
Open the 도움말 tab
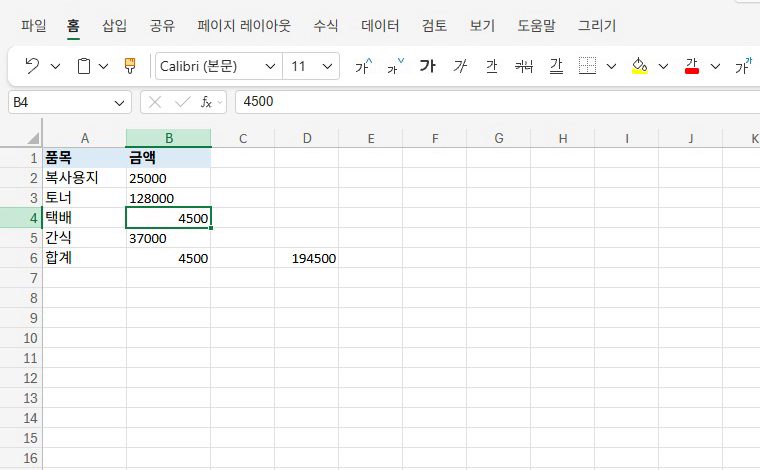coord(537,25)
